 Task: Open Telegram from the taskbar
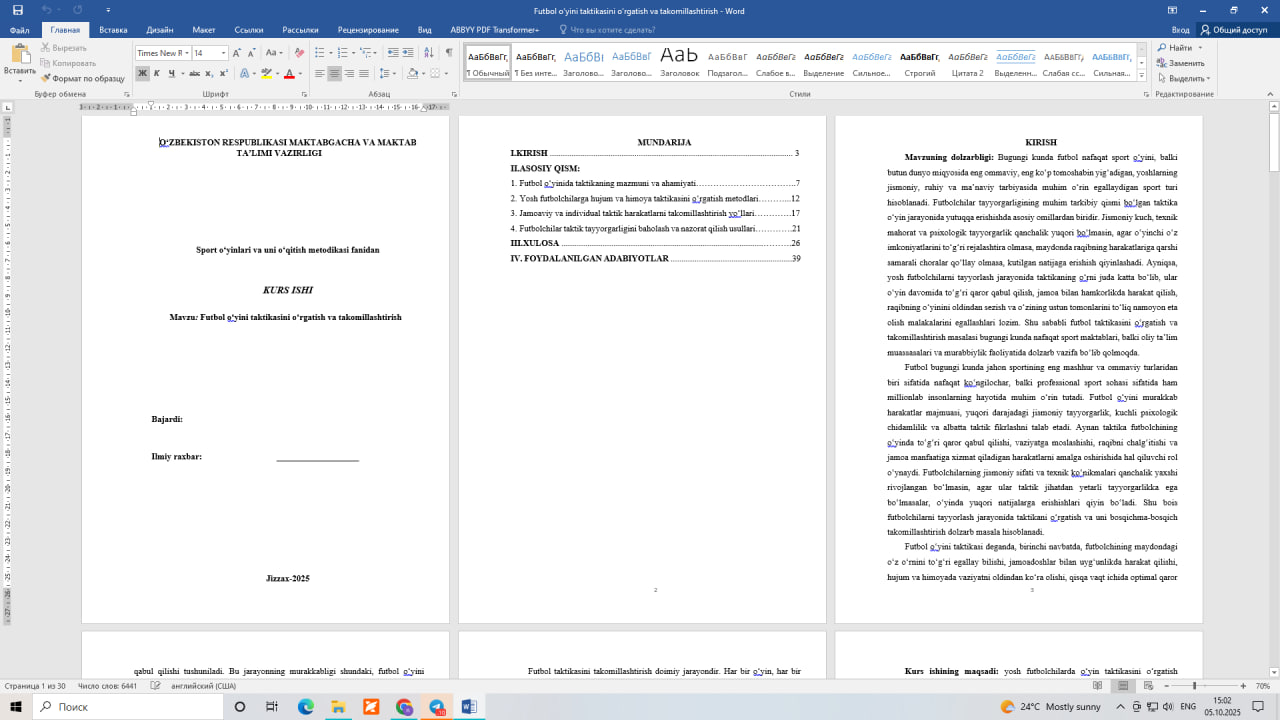click(437, 707)
